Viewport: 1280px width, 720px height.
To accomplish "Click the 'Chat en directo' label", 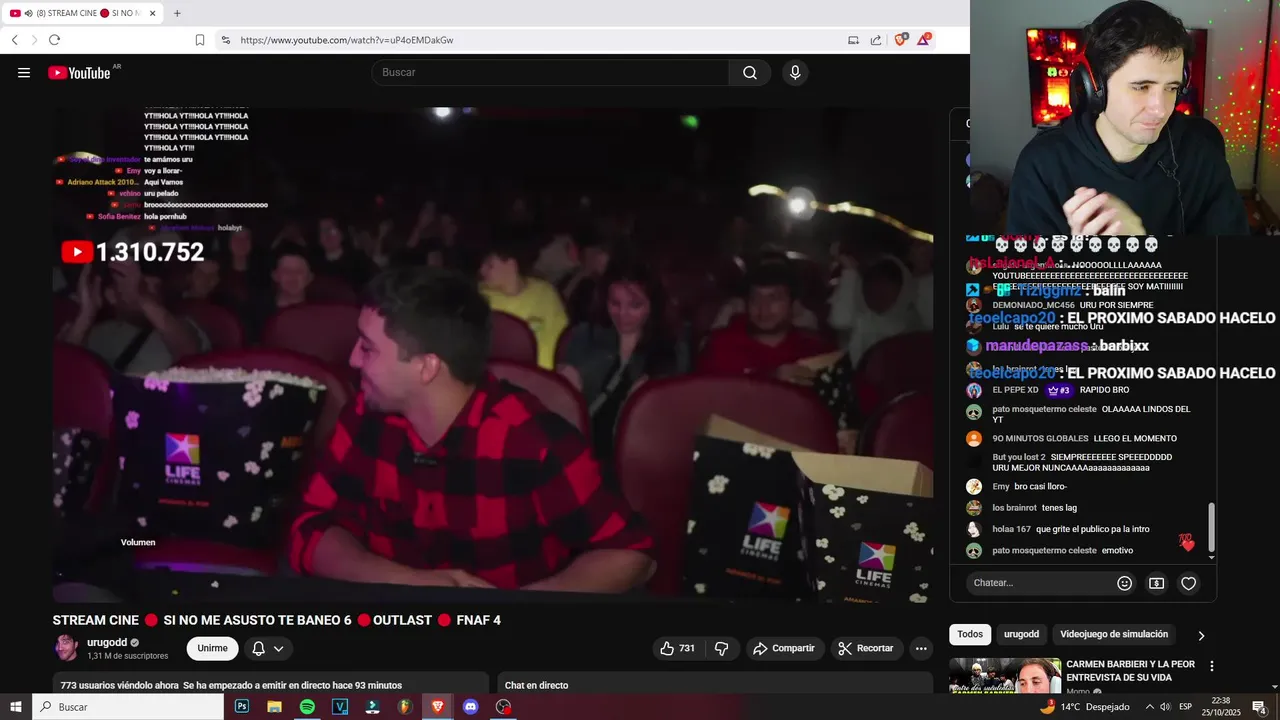I will (x=536, y=685).
